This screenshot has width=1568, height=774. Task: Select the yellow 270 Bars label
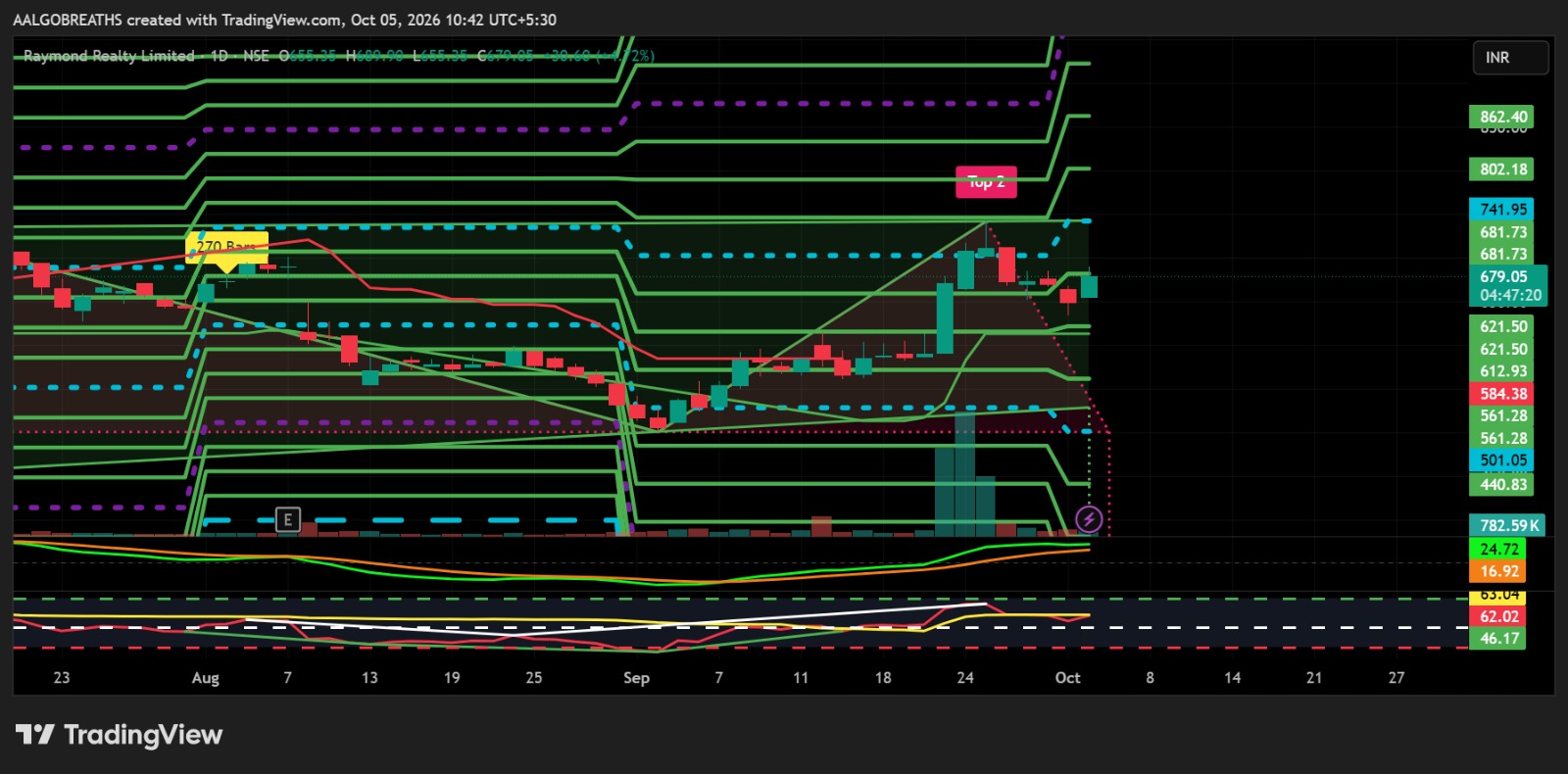click(x=226, y=246)
